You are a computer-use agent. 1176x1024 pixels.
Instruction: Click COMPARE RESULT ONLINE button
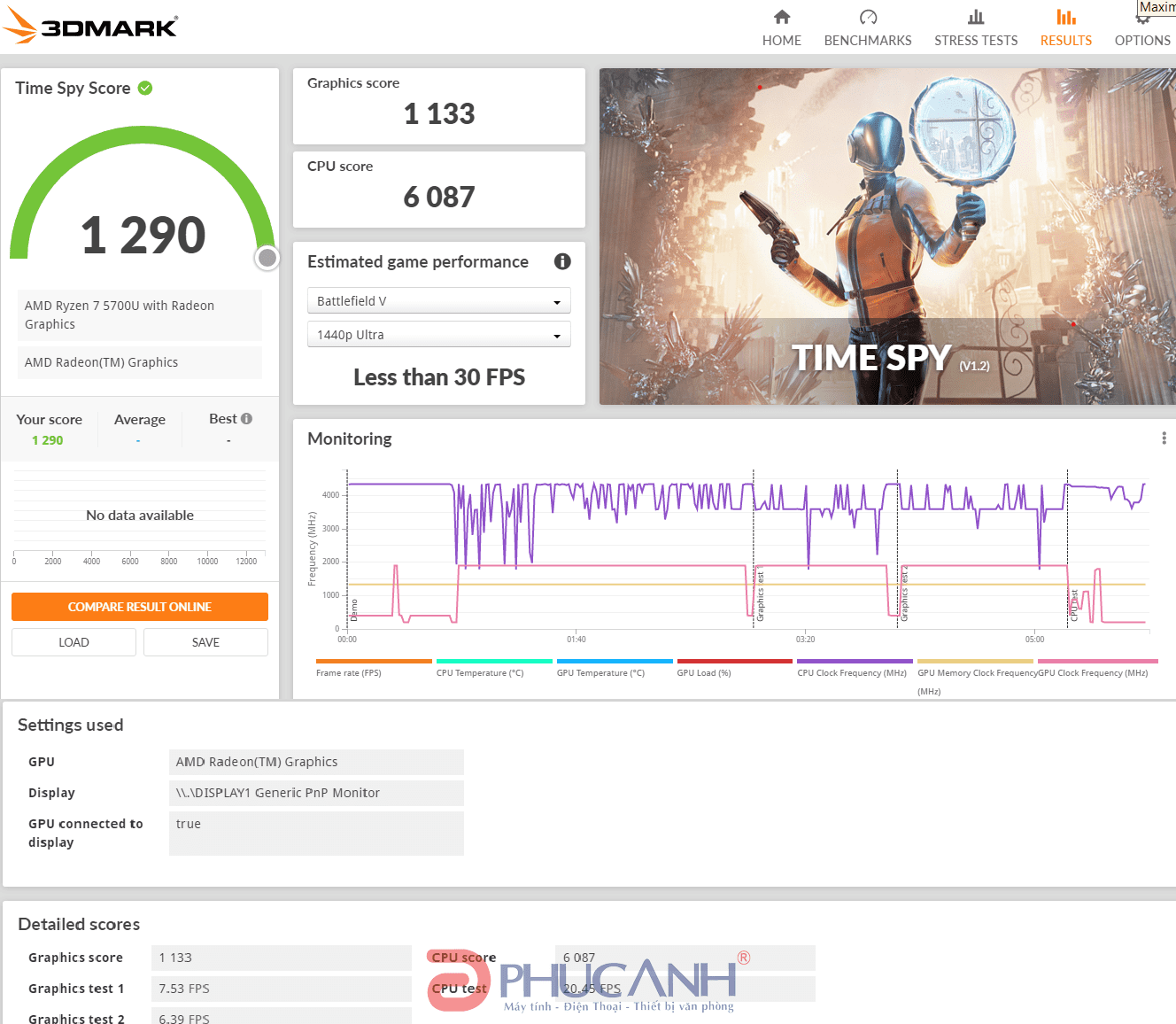click(140, 607)
